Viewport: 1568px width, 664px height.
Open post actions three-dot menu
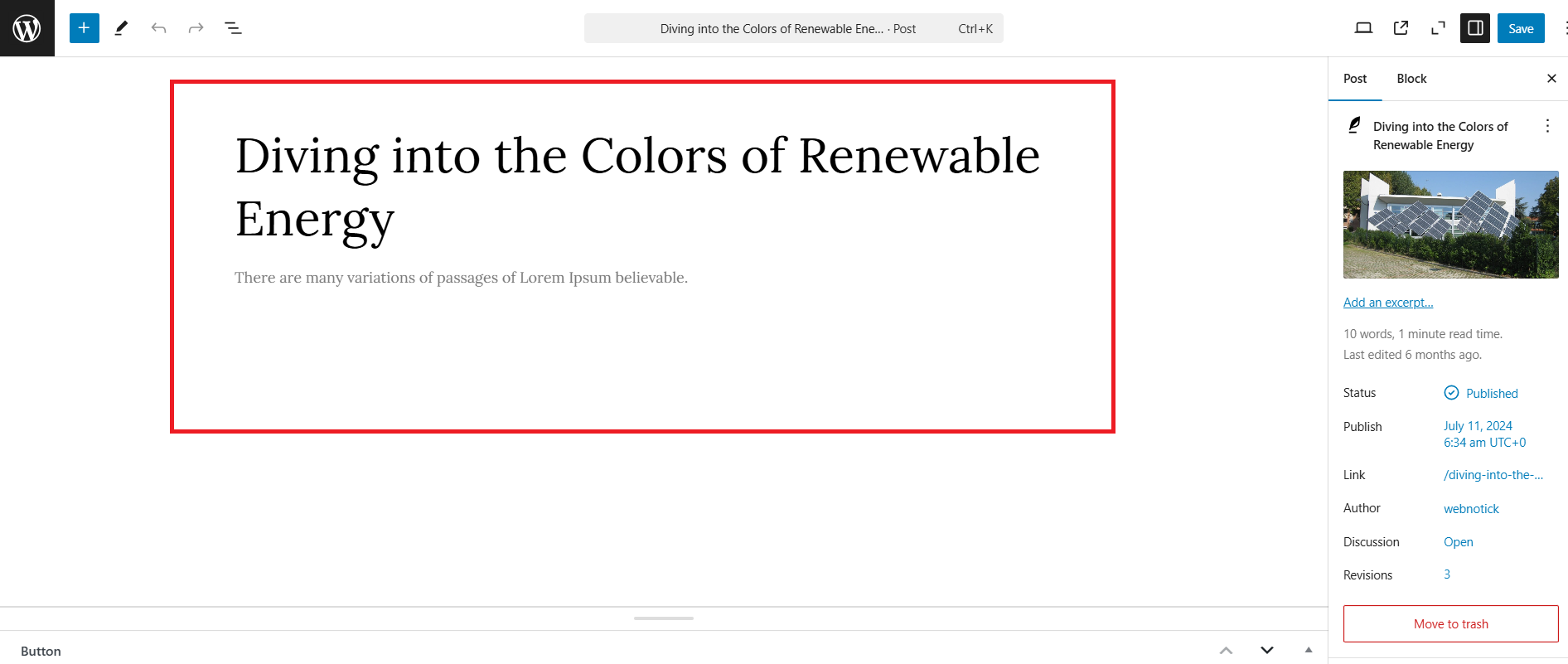pyautogui.click(x=1547, y=126)
